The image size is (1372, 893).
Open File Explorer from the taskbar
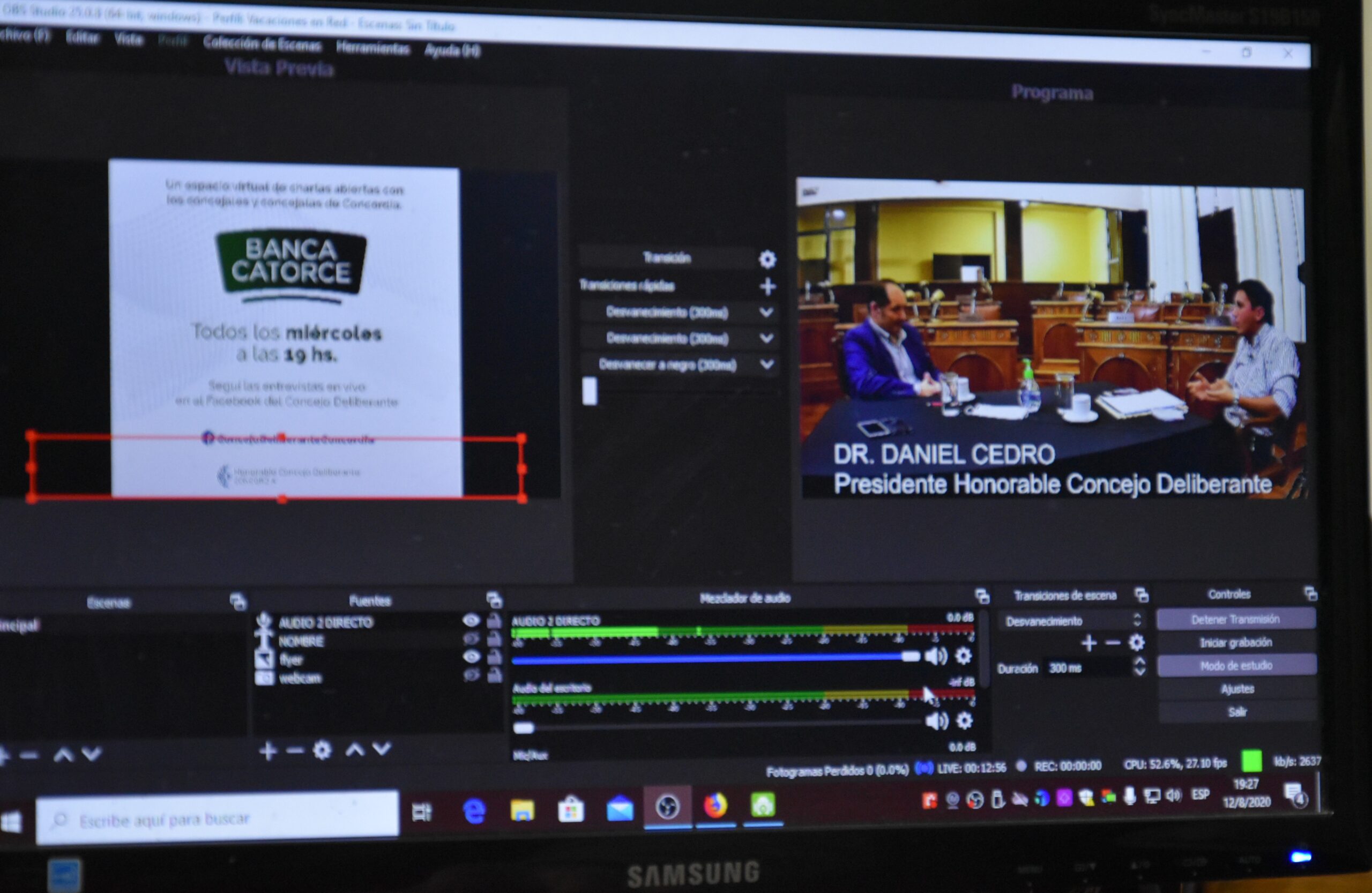click(x=523, y=810)
